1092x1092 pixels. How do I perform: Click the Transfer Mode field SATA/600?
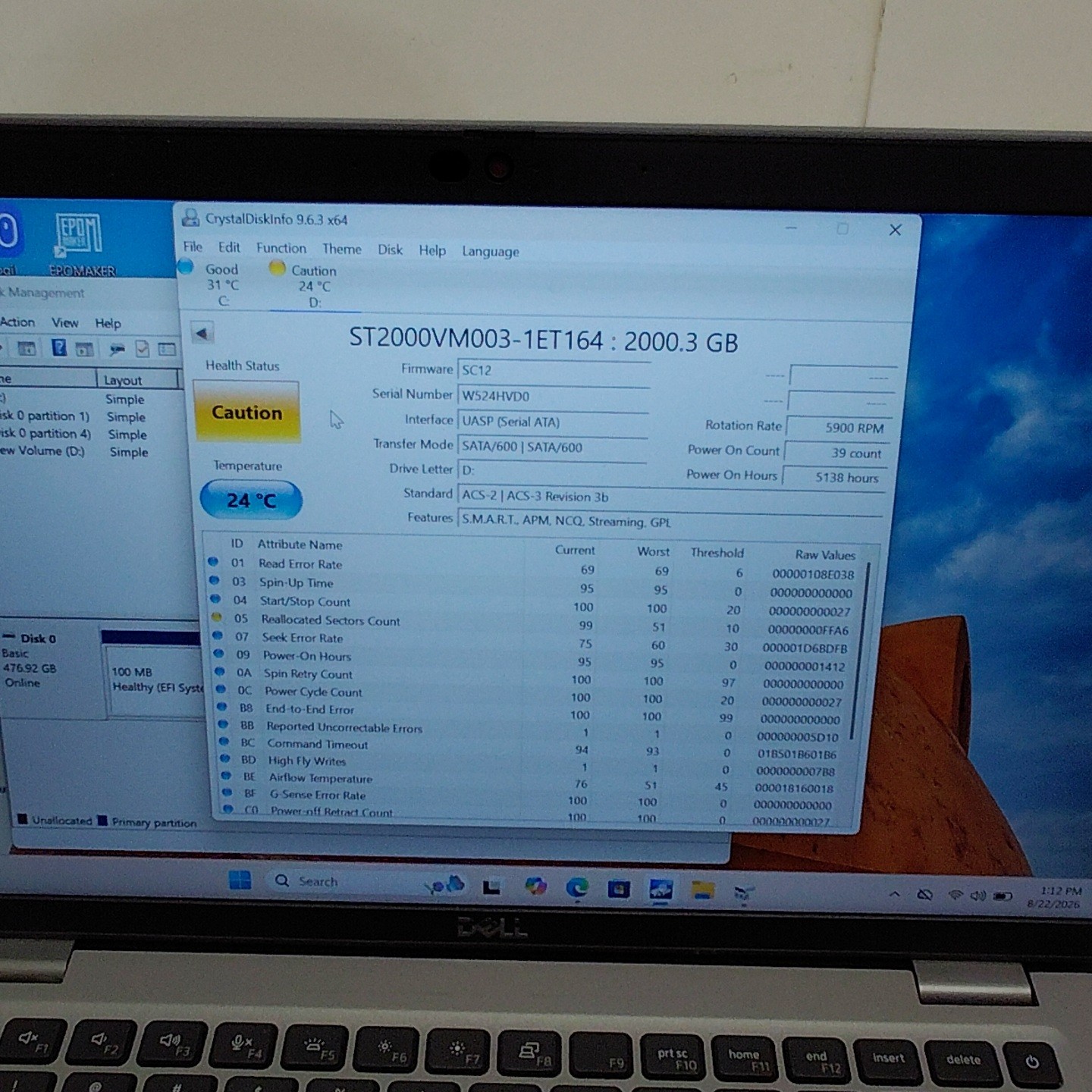[x=553, y=447]
